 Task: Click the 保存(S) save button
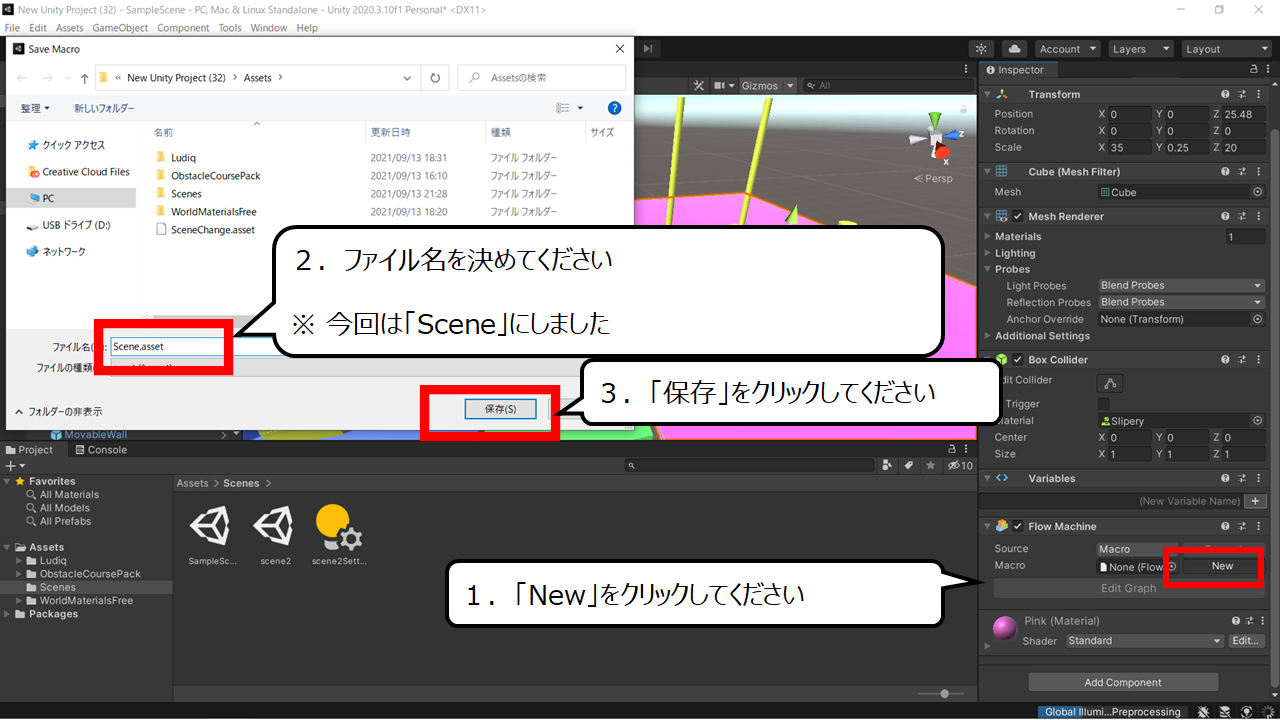coord(500,409)
